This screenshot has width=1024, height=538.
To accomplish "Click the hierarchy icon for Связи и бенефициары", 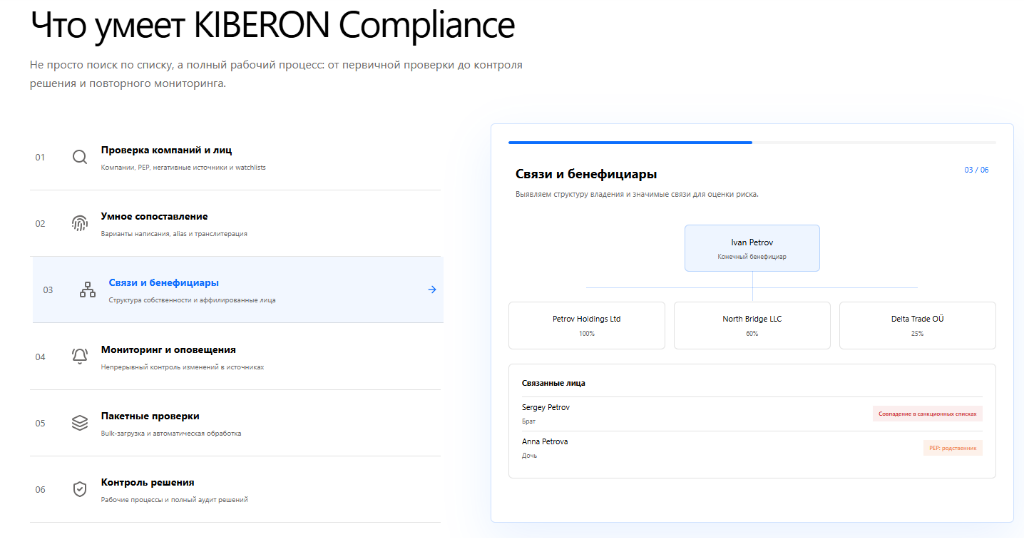I will click(88, 290).
